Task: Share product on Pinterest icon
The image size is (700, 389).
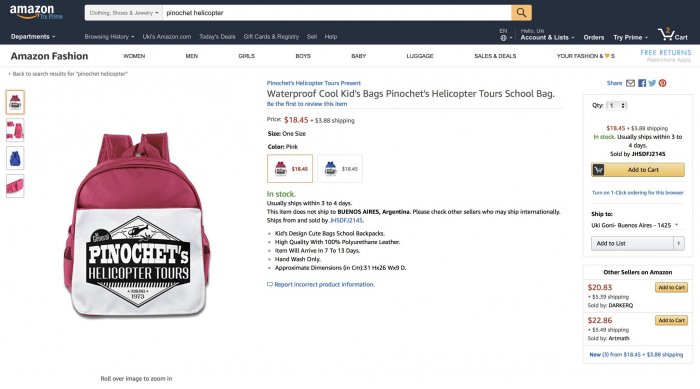Action: click(x=662, y=83)
